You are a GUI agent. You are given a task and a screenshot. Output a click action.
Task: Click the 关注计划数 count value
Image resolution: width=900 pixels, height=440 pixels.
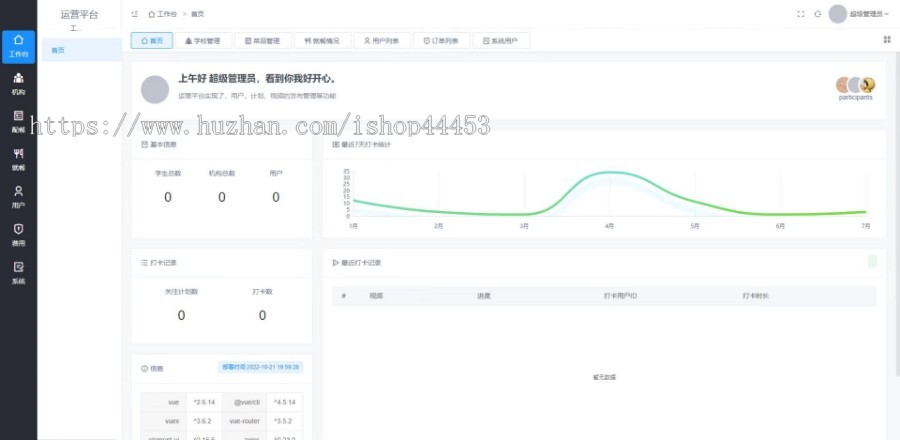pos(181,316)
